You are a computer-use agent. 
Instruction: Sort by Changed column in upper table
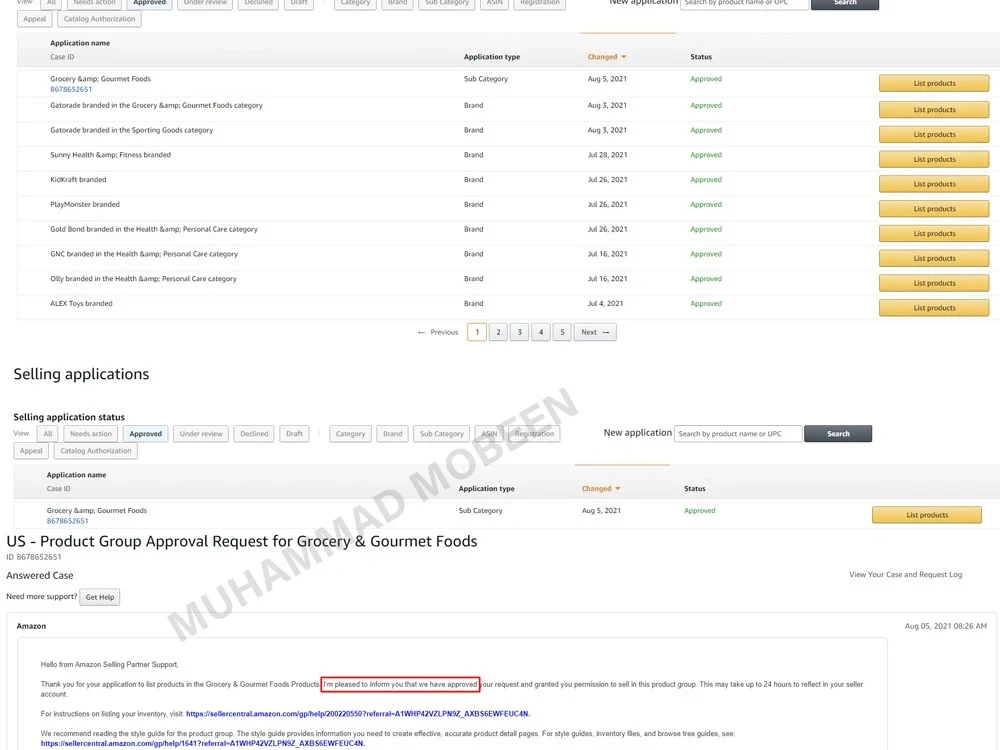pyautogui.click(x=607, y=57)
